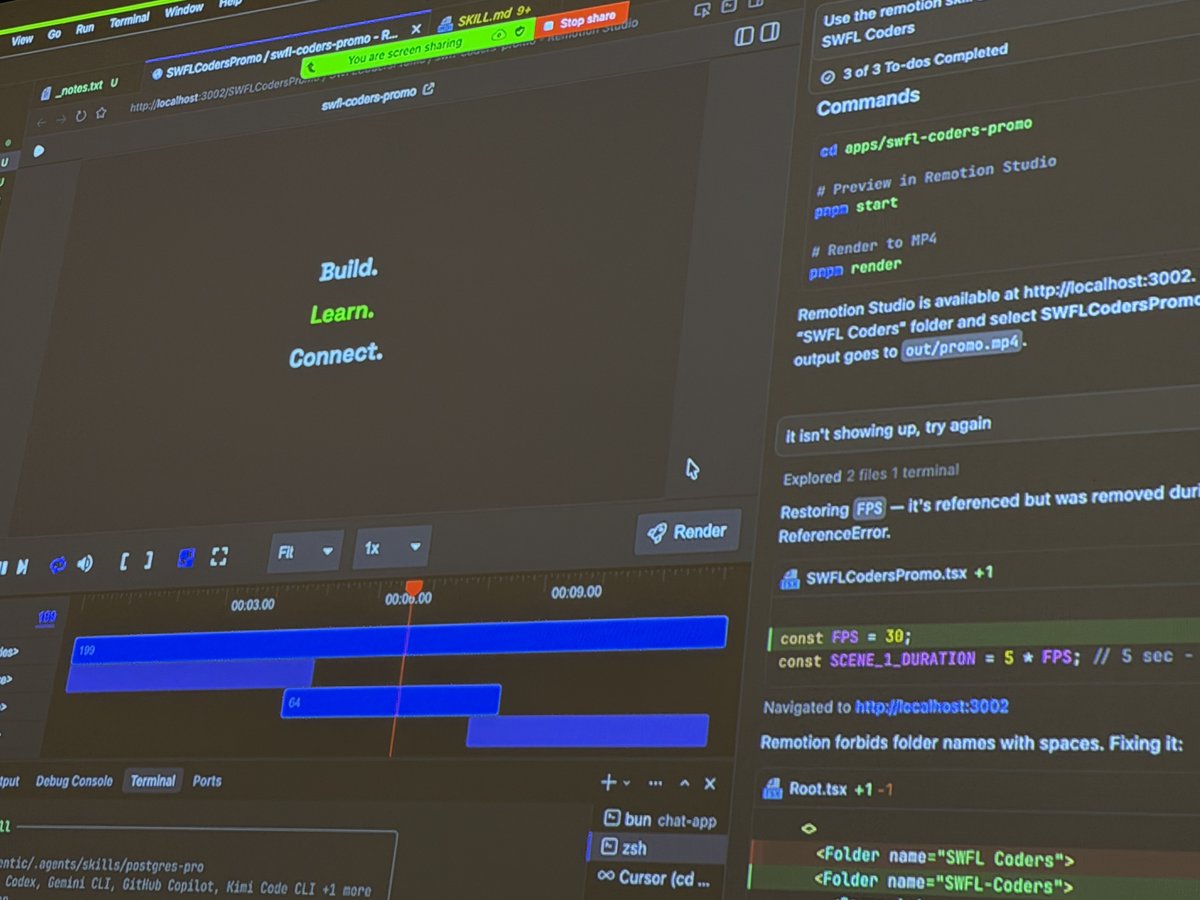Open the new terminal profile dropdown arrow

click(x=627, y=783)
